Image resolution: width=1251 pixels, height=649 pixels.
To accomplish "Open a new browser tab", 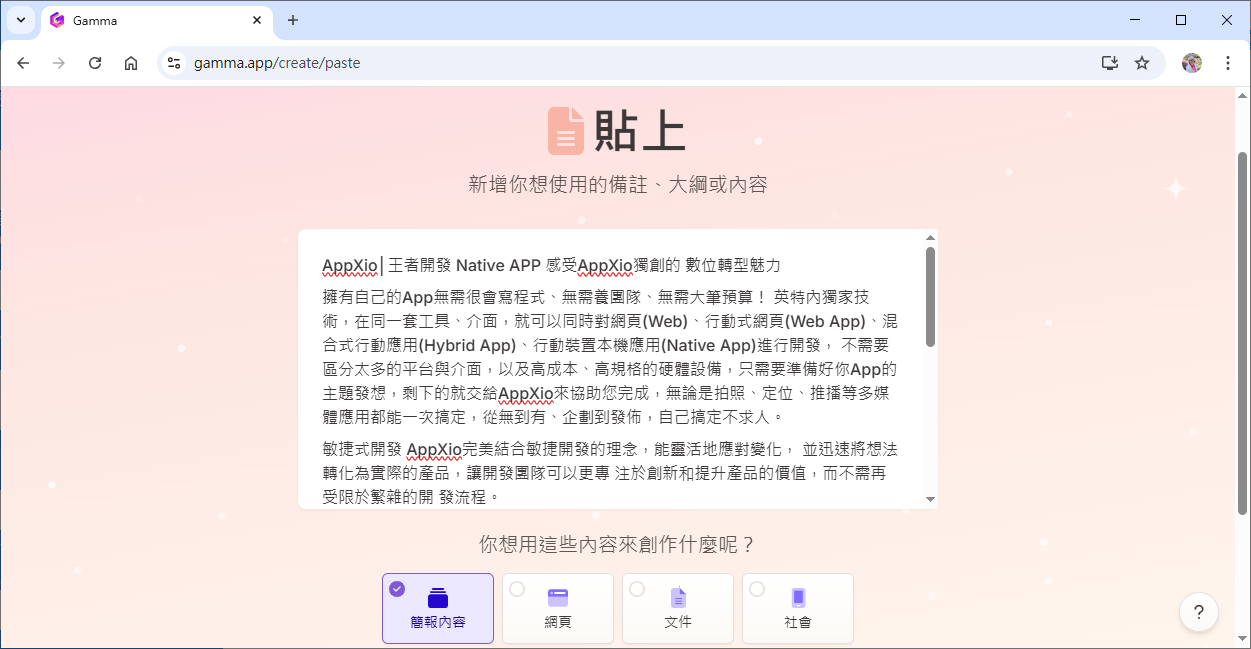I will pyautogui.click(x=293, y=20).
